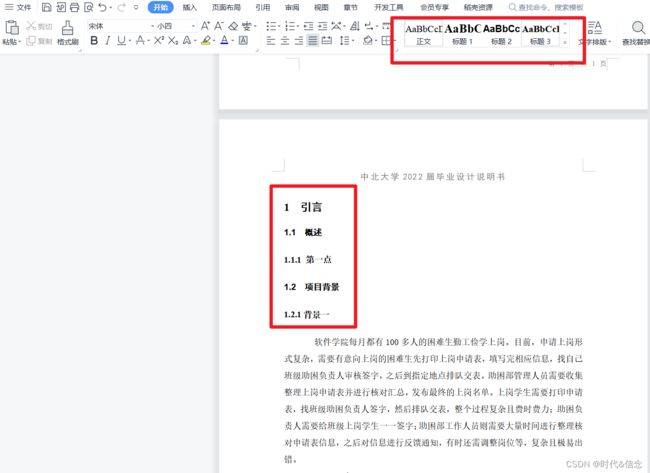Open Find and Replace (查找替换) magnifier

point(638,28)
